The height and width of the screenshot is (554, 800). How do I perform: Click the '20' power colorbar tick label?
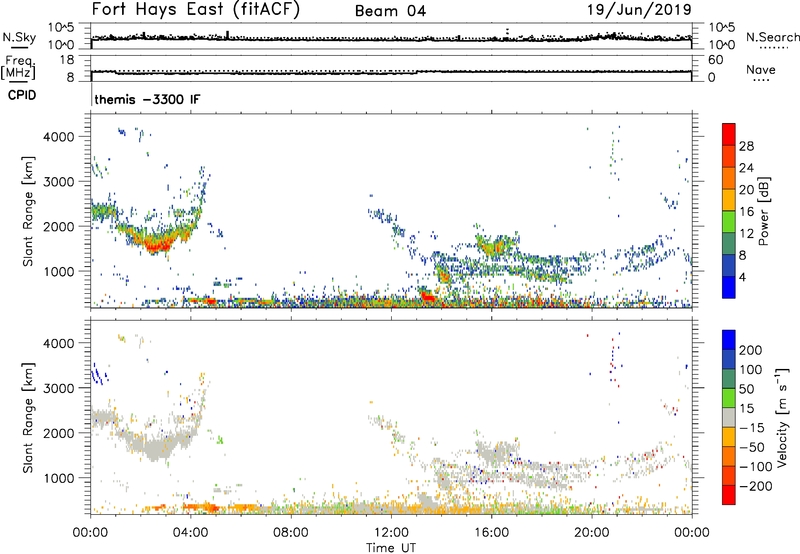pyautogui.click(x=746, y=190)
